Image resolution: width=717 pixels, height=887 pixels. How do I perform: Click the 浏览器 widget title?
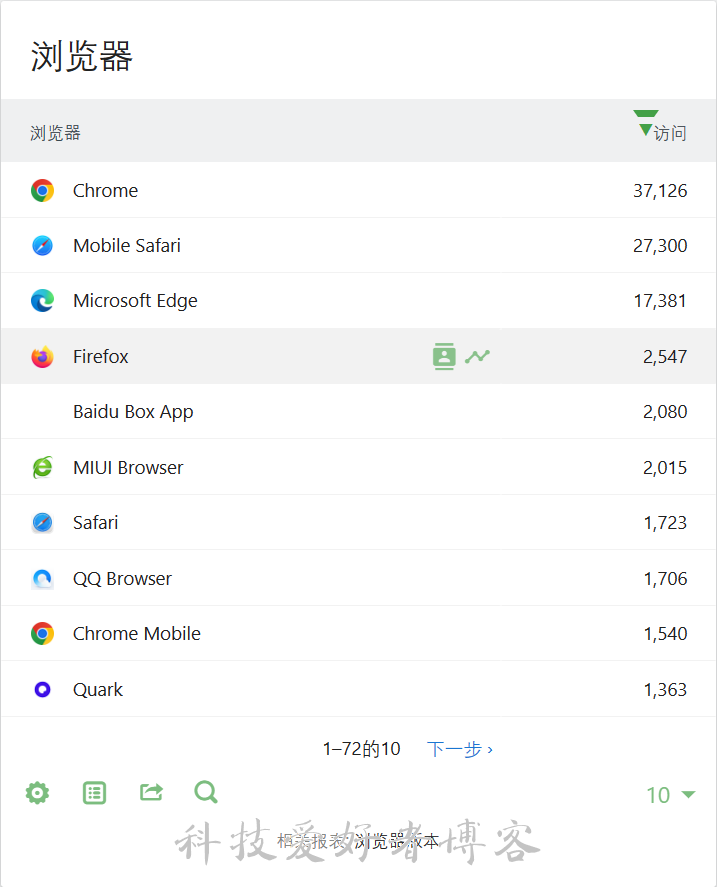click(x=81, y=57)
